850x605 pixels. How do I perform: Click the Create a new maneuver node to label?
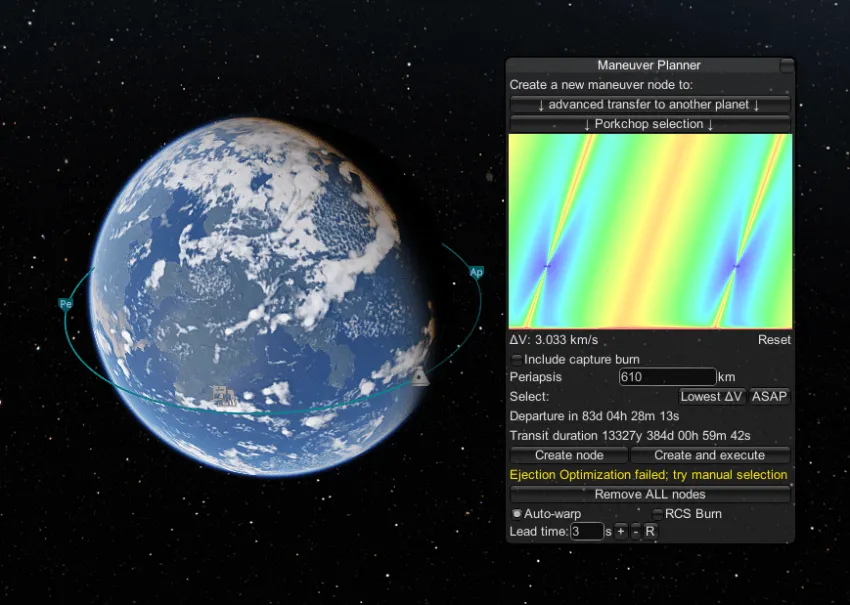601,85
